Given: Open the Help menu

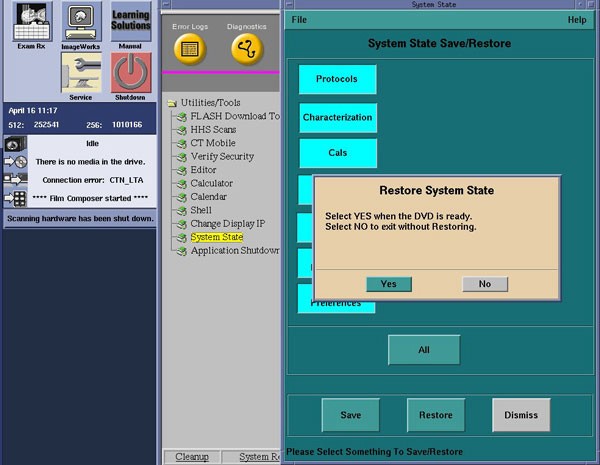Looking at the screenshot, I should pos(577,20).
